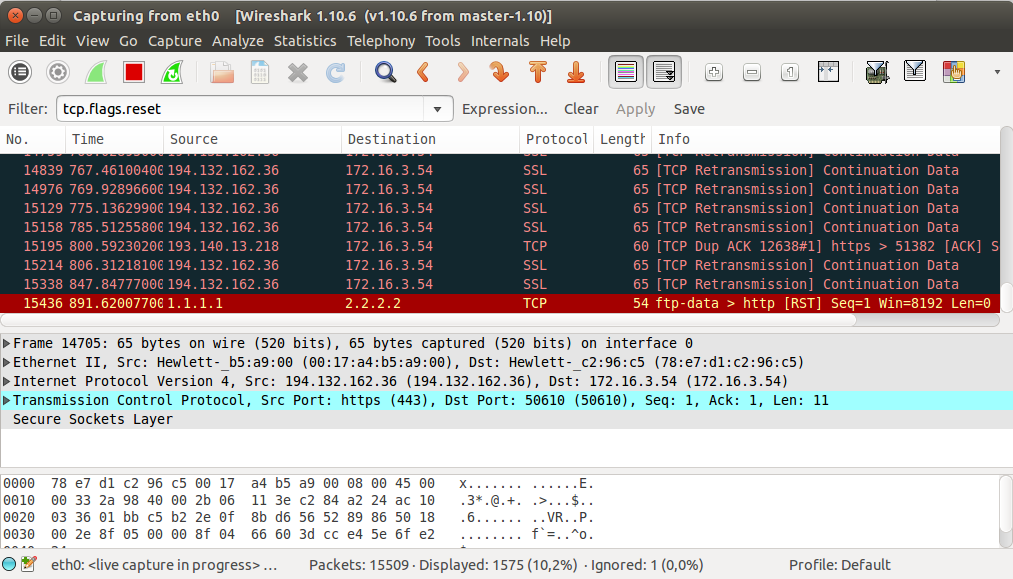Image resolution: width=1013 pixels, height=579 pixels.
Task: Expand the Transmission Control Protocol row
Action: (7, 400)
